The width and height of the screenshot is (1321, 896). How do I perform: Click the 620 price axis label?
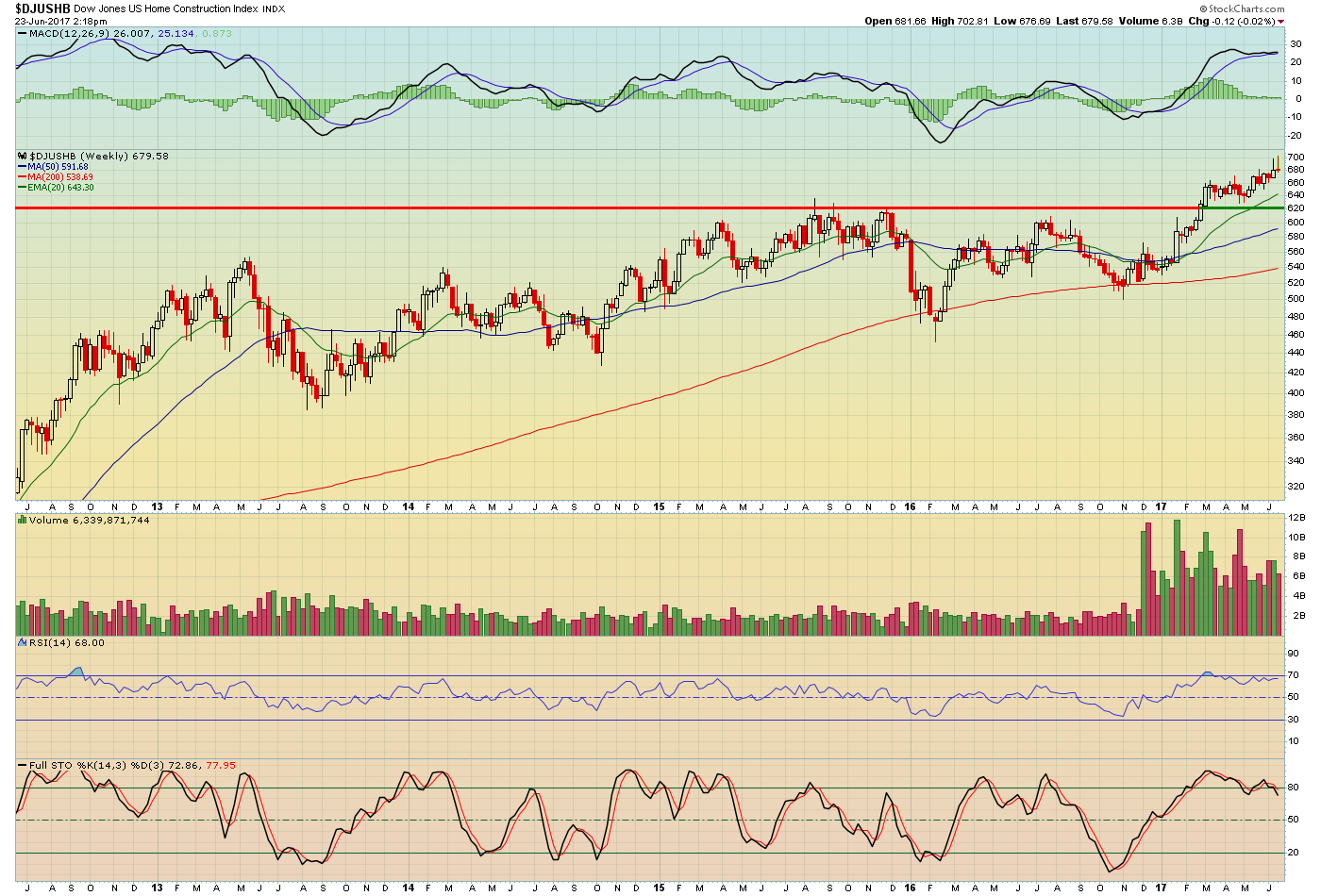tap(1296, 207)
